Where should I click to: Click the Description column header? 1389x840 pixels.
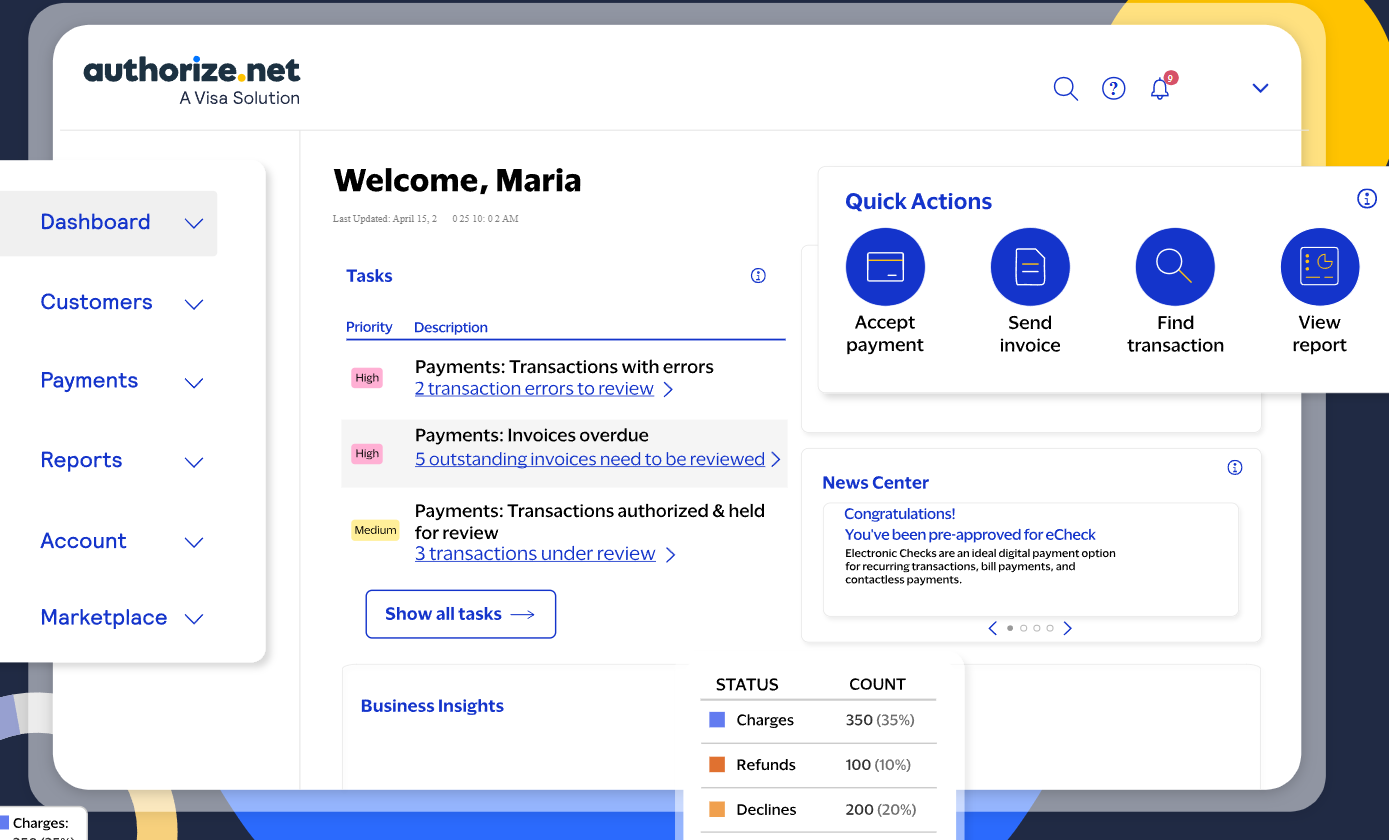point(451,327)
